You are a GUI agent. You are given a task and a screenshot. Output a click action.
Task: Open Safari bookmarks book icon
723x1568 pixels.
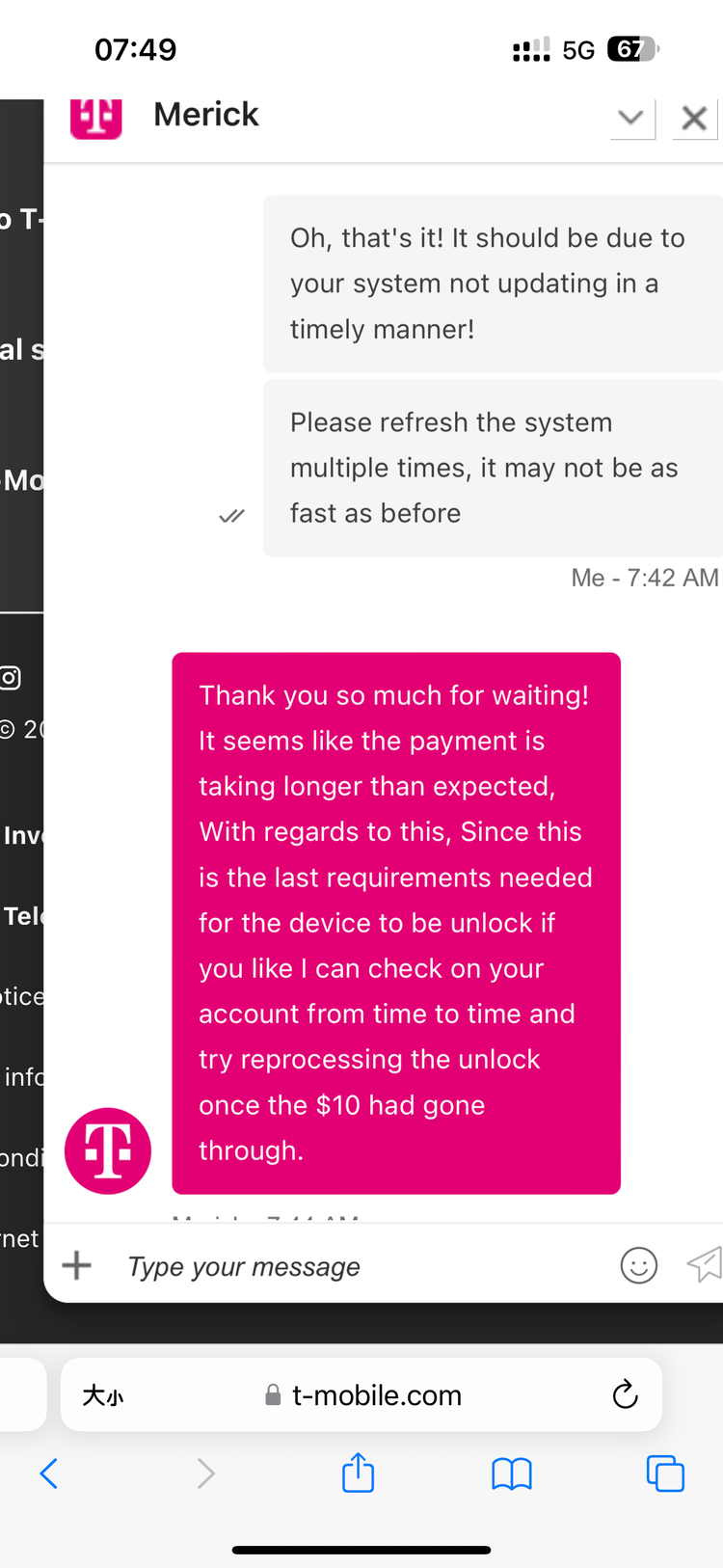point(512,1473)
